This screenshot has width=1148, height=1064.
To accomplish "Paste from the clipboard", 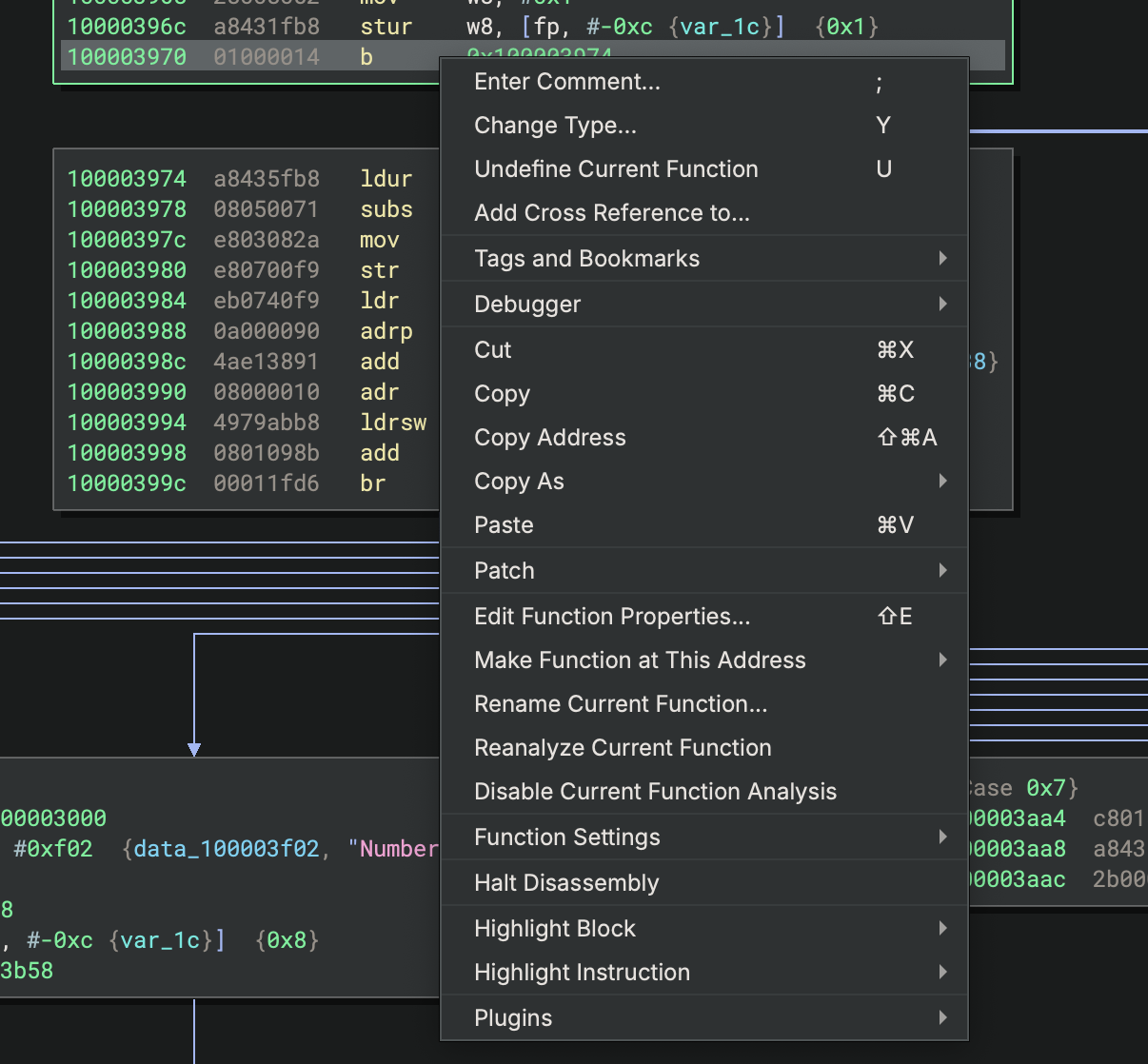I will [504, 525].
